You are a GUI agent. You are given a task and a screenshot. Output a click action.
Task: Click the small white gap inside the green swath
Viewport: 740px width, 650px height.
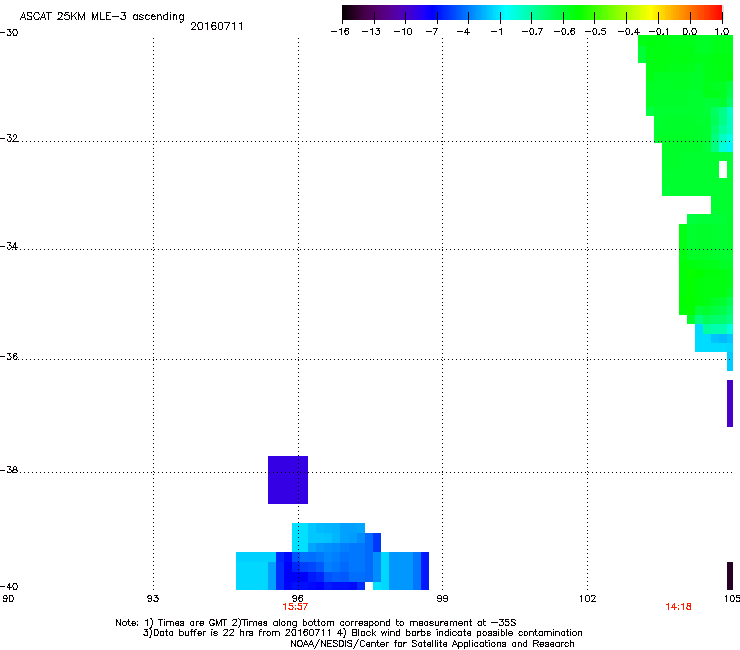pos(723,169)
